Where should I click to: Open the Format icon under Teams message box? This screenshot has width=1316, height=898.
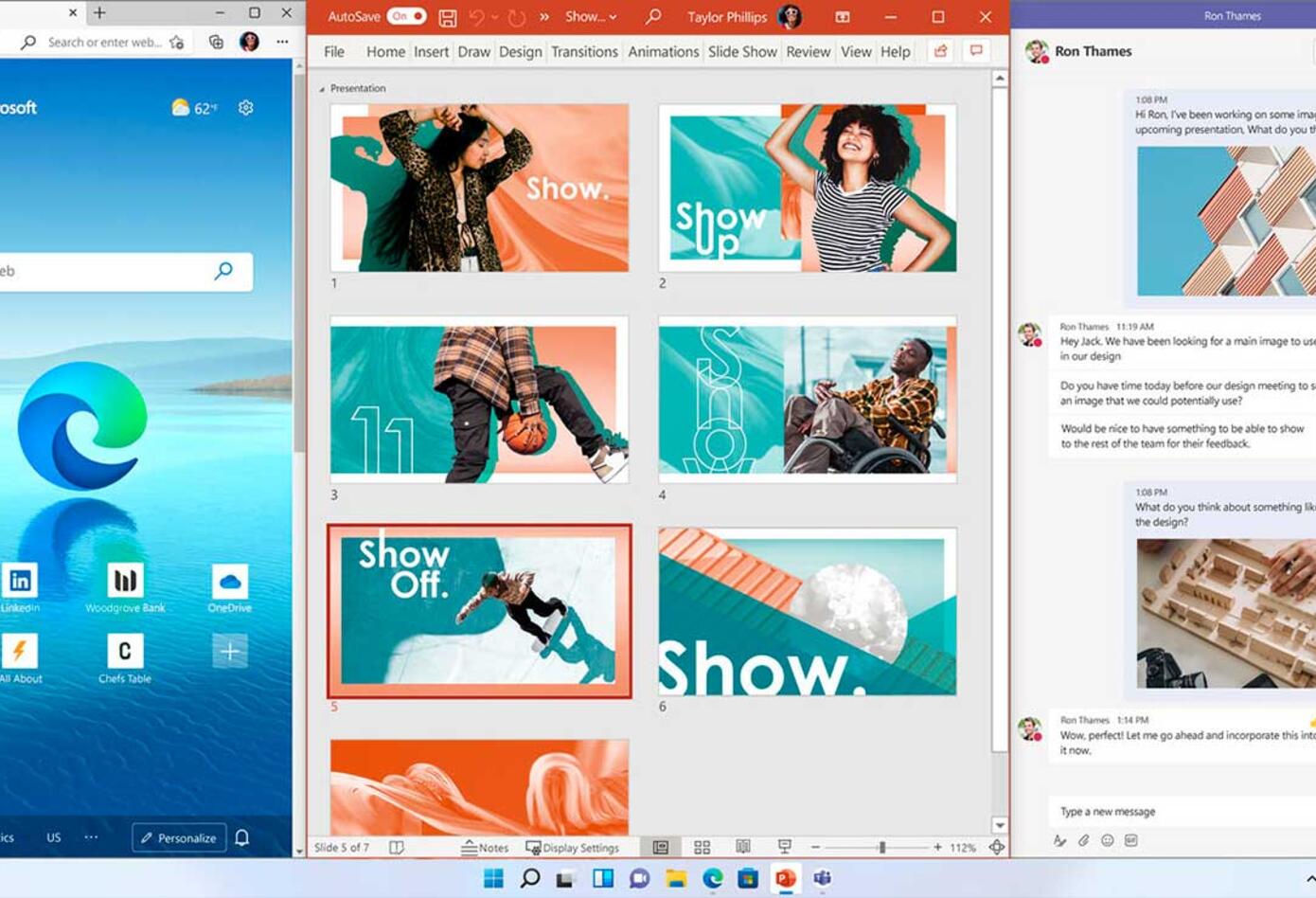[x=1059, y=840]
